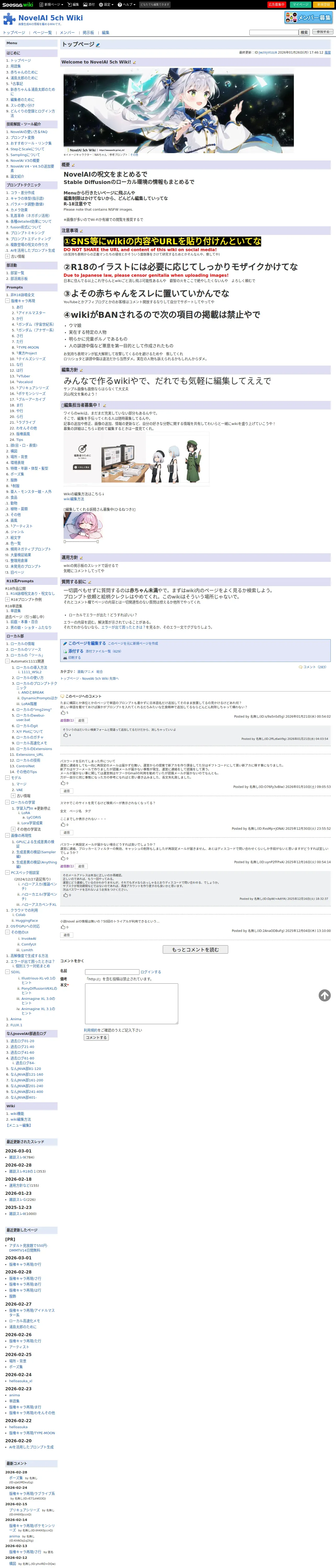This screenshot has height=1568, width=336.
Task: Click the red ログイン button
Action: (276, 4)
